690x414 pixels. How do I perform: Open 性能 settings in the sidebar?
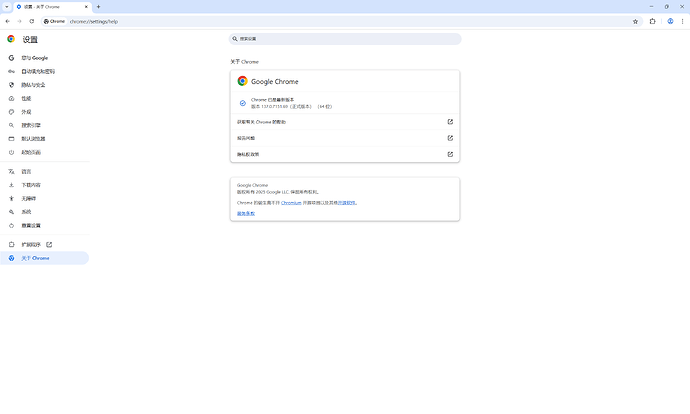pyautogui.click(x=44, y=98)
